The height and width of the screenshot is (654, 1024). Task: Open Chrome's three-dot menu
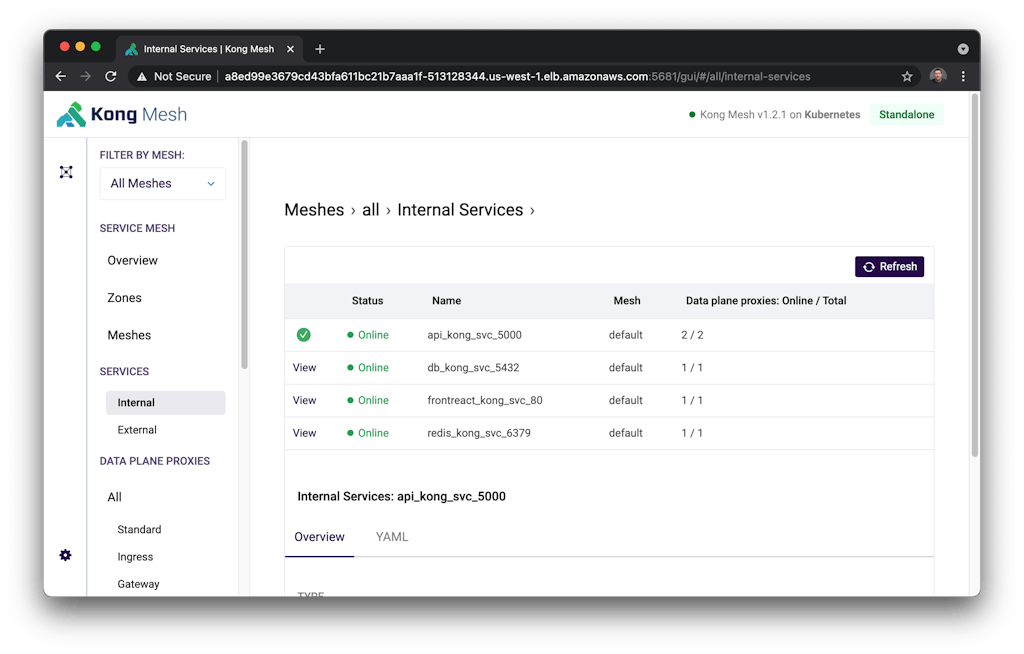click(963, 76)
